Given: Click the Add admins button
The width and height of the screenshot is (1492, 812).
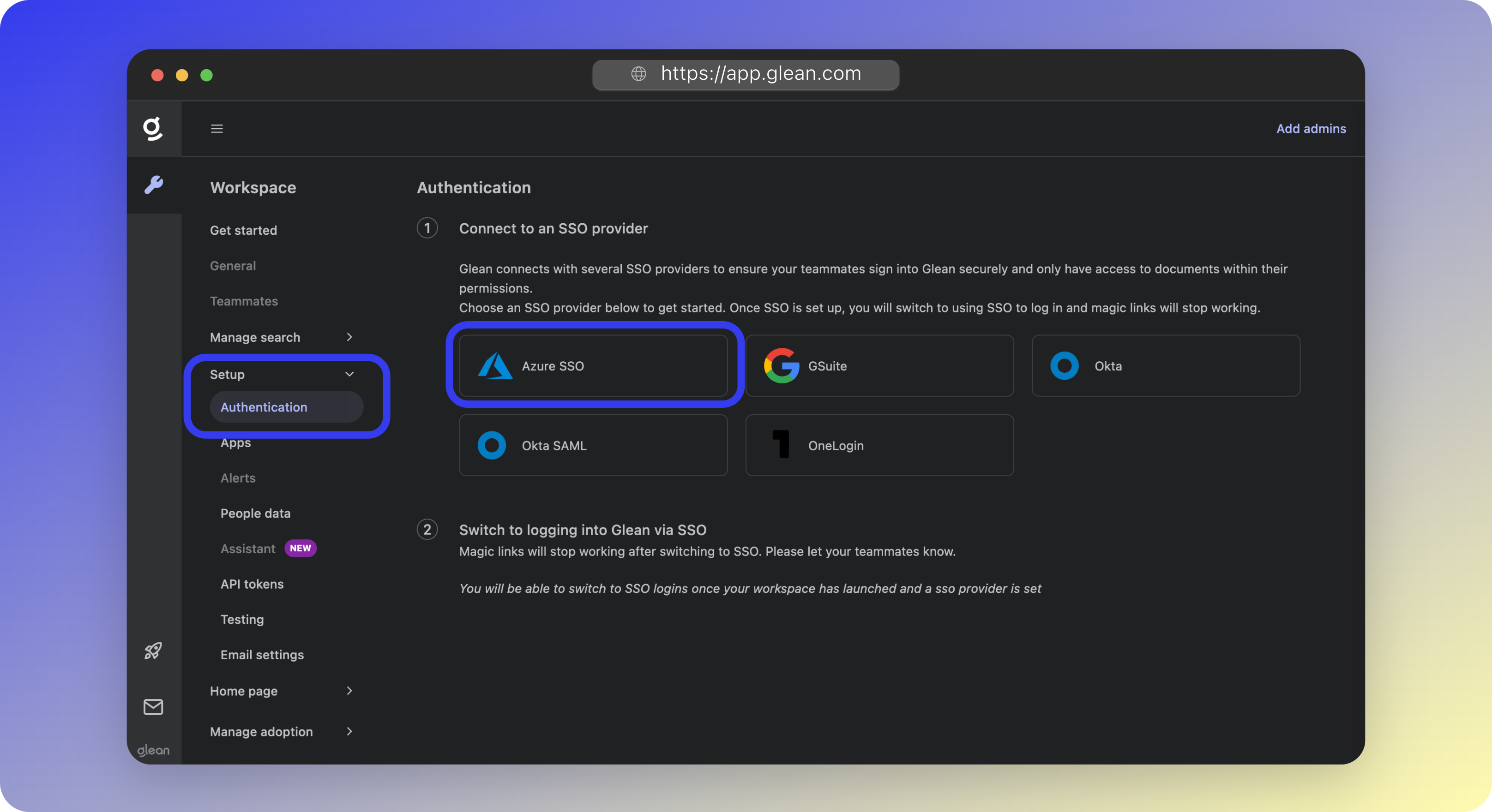Looking at the screenshot, I should click(1311, 128).
